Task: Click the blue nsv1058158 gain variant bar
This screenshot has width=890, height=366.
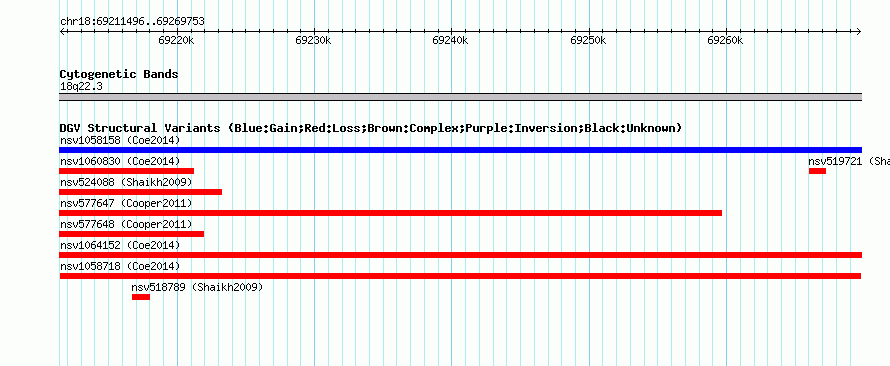Action: [460, 150]
